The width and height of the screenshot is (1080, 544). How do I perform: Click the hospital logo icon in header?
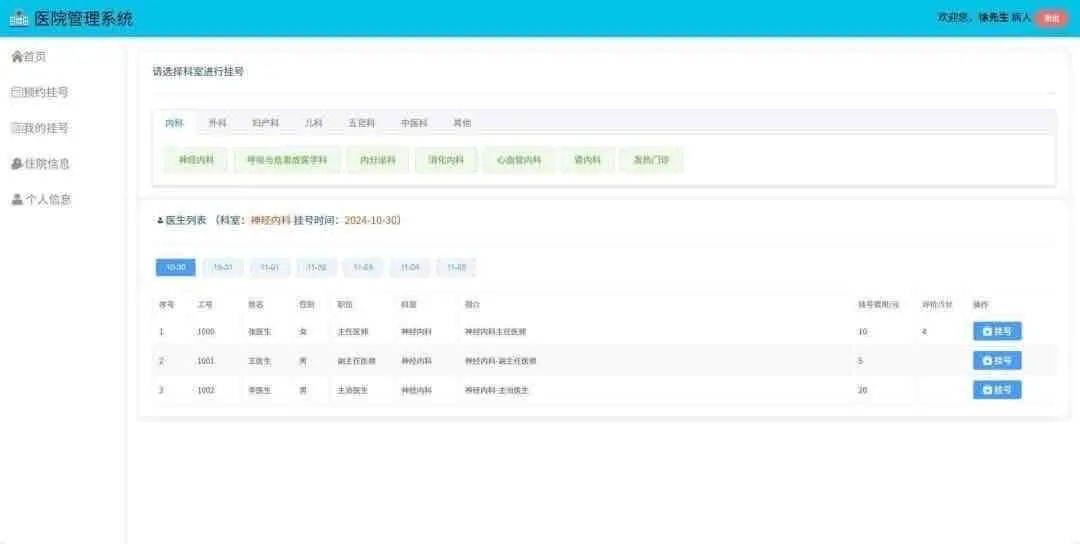point(19,19)
